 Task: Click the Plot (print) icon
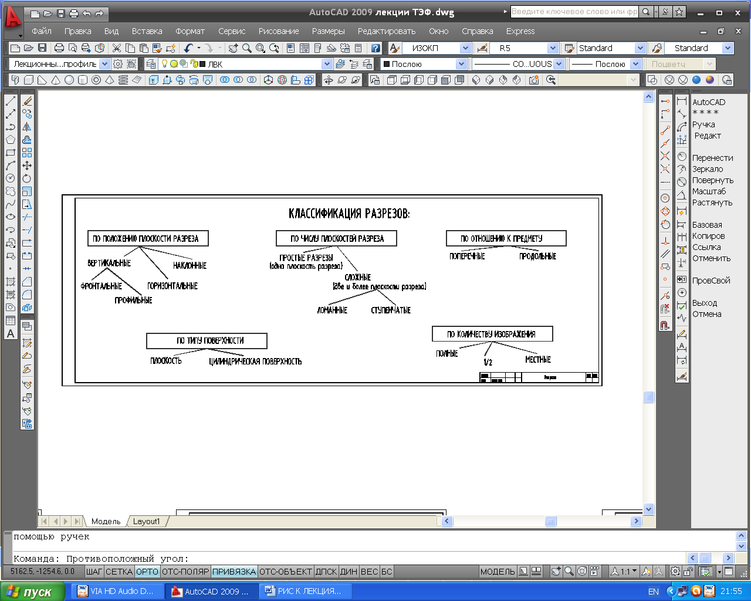[59, 48]
